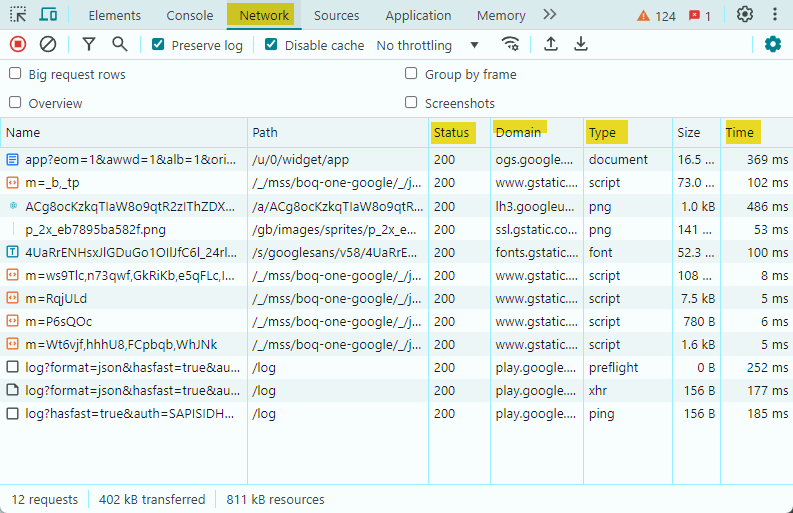The width and height of the screenshot is (793, 513).
Task: Switch to the Console tab
Action: (x=189, y=15)
